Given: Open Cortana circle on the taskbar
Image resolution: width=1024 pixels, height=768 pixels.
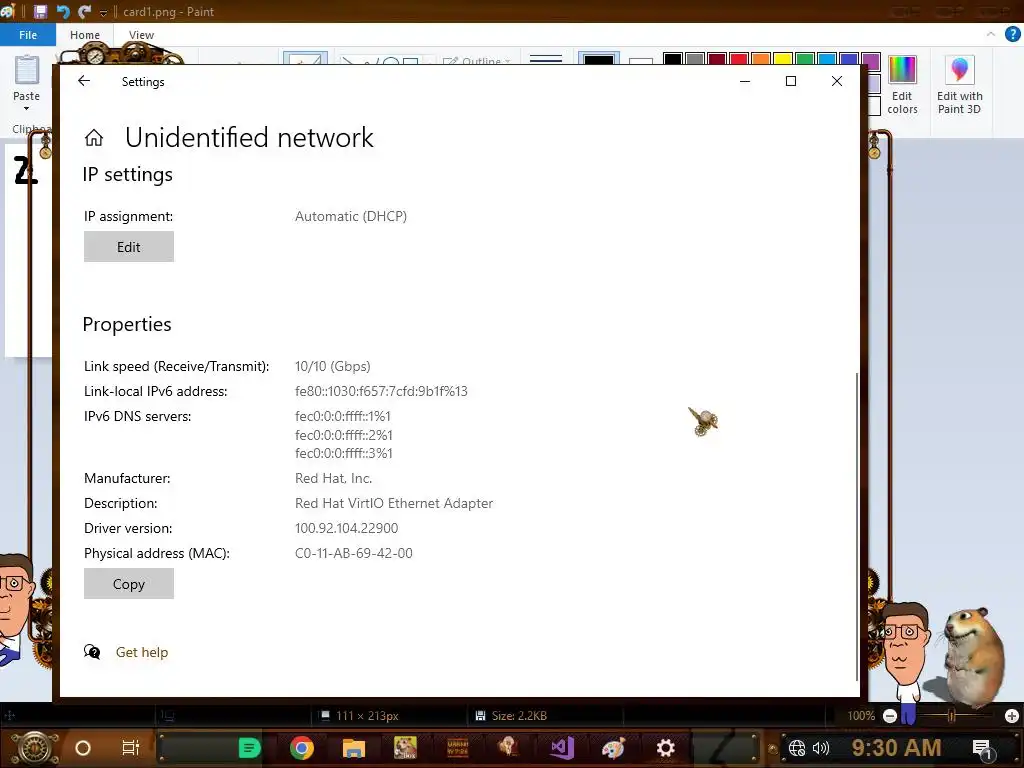Looking at the screenshot, I should coord(83,748).
